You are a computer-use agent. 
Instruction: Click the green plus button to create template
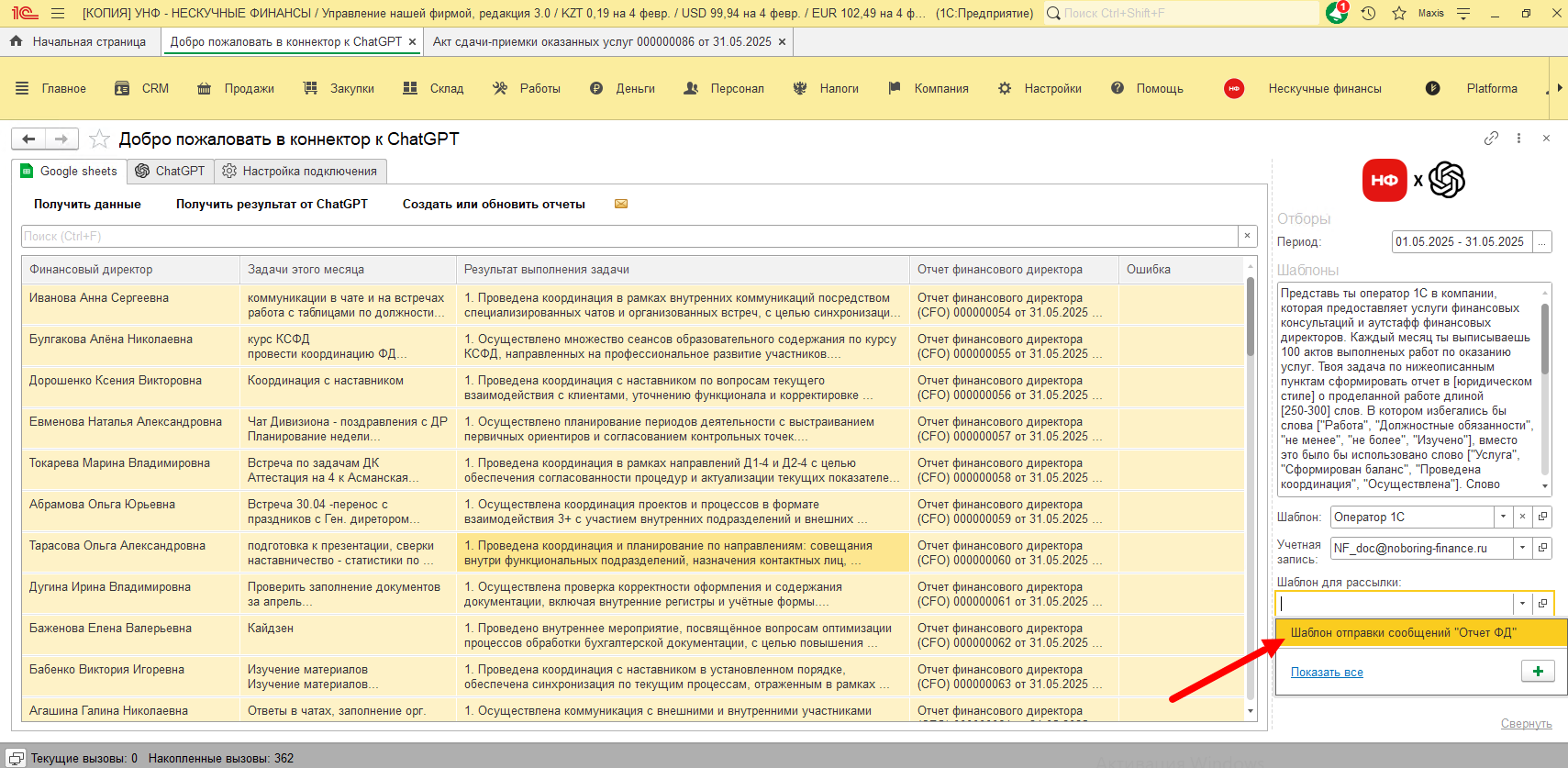(x=1538, y=672)
